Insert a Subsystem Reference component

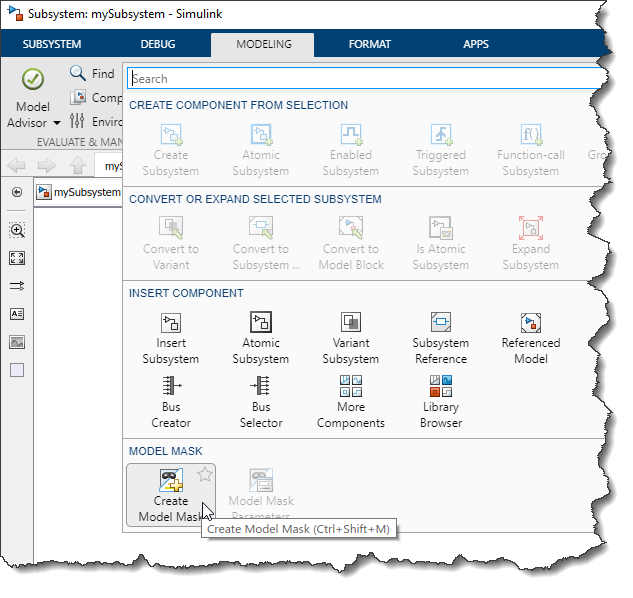tap(440, 323)
